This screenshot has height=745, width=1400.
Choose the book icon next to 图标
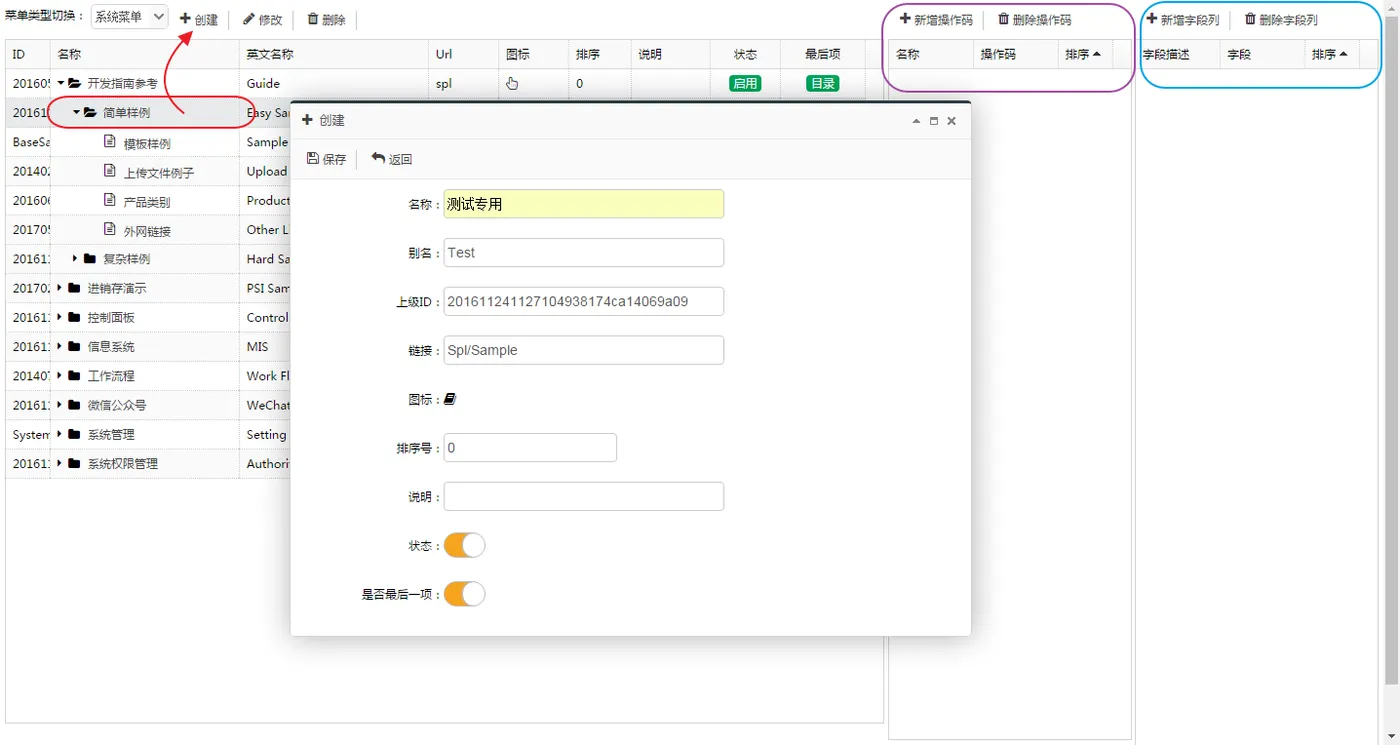(450, 399)
